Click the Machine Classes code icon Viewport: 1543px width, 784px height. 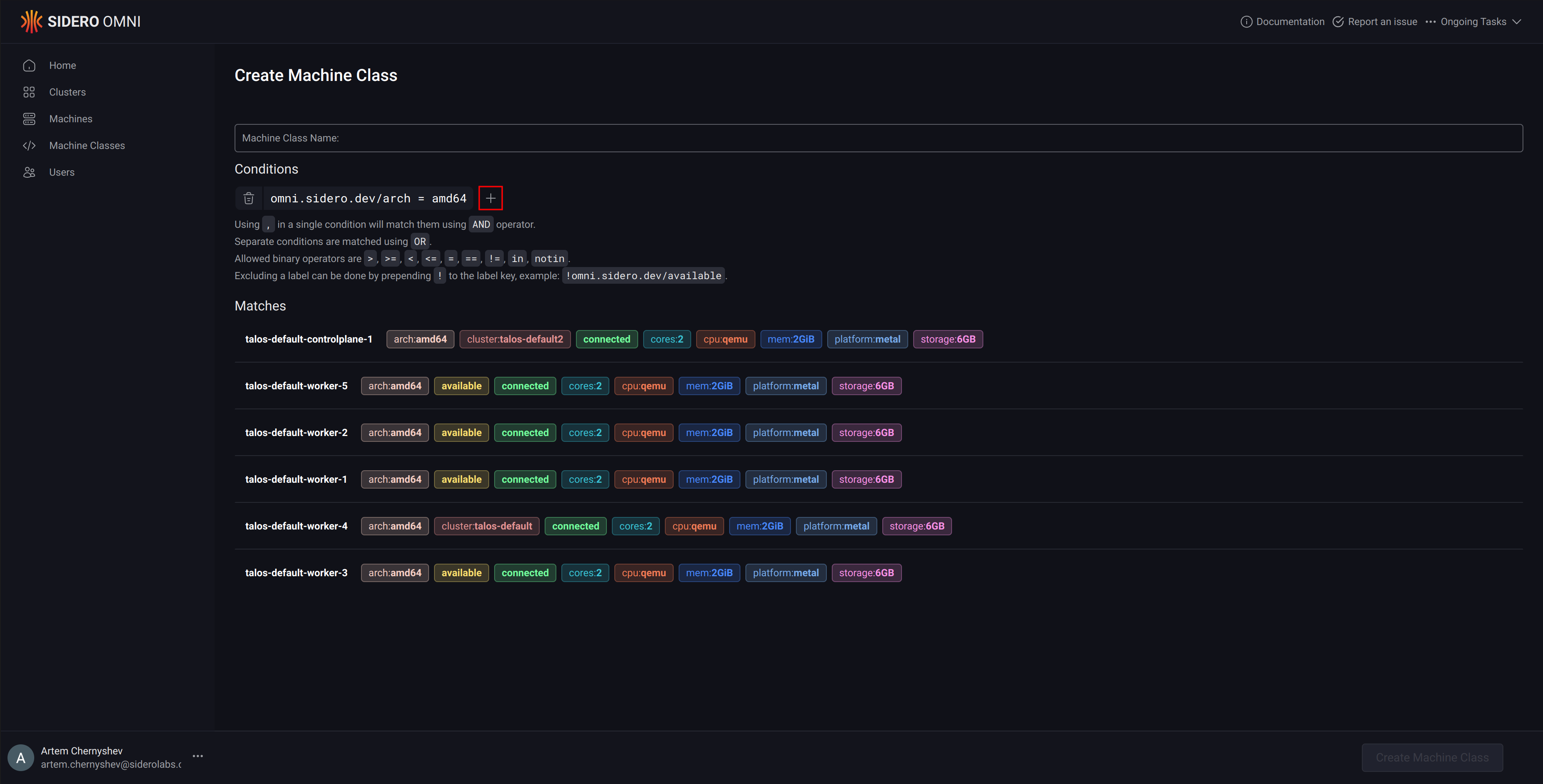29,146
